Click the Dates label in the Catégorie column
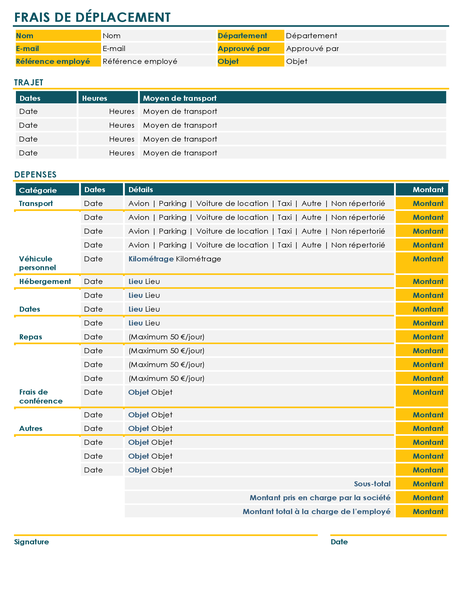Viewport: 462px width, 600px height. (x=29, y=309)
